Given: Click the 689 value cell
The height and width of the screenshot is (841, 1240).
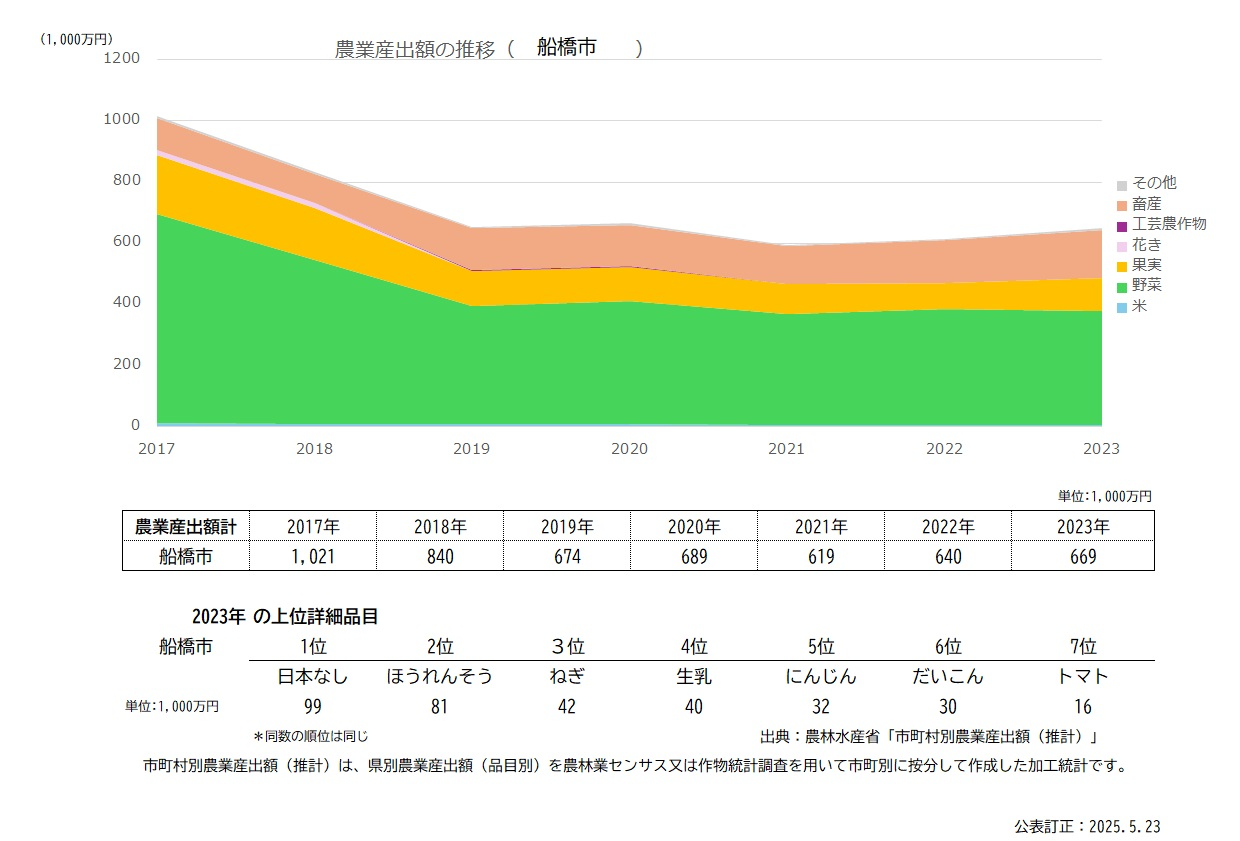Looking at the screenshot, I should [x=694, y=556].
